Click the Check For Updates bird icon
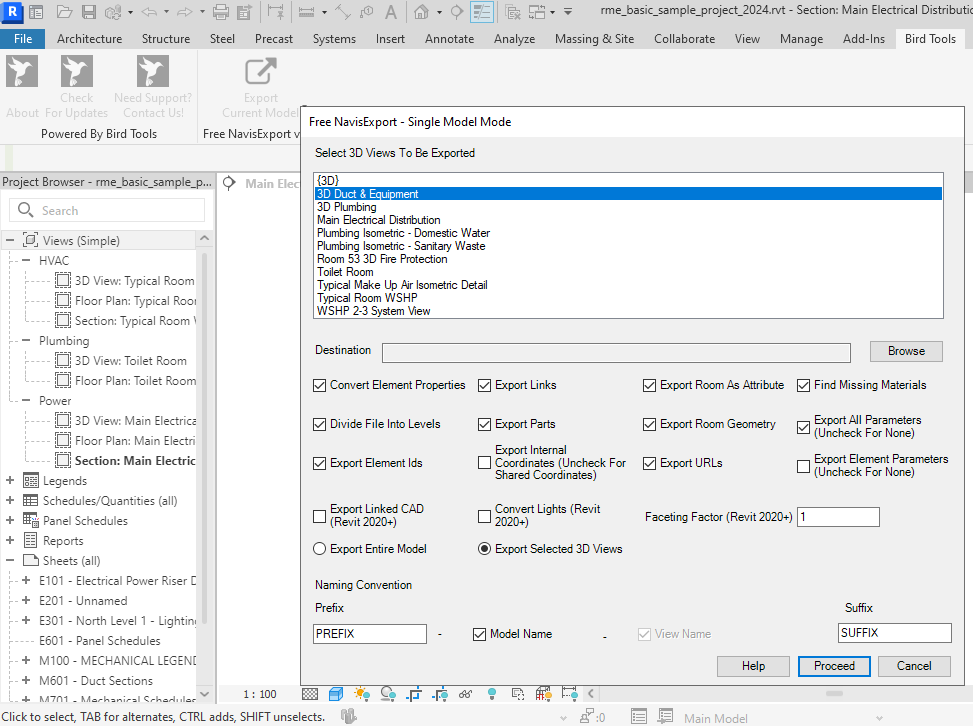This screenshot has width=973, height=726. tap(77, 72)
